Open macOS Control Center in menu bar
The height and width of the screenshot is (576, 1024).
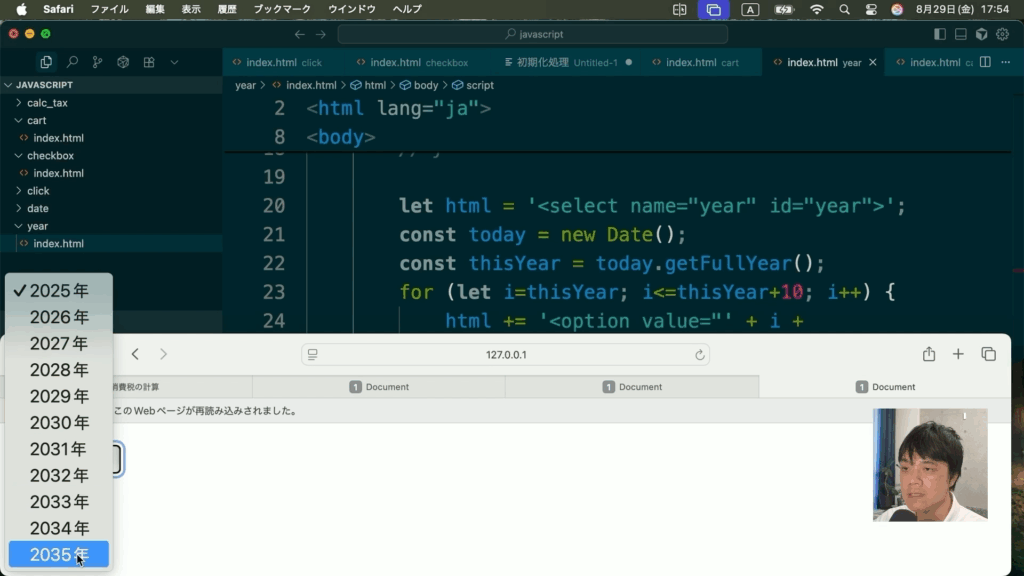[x=870, y=9]
